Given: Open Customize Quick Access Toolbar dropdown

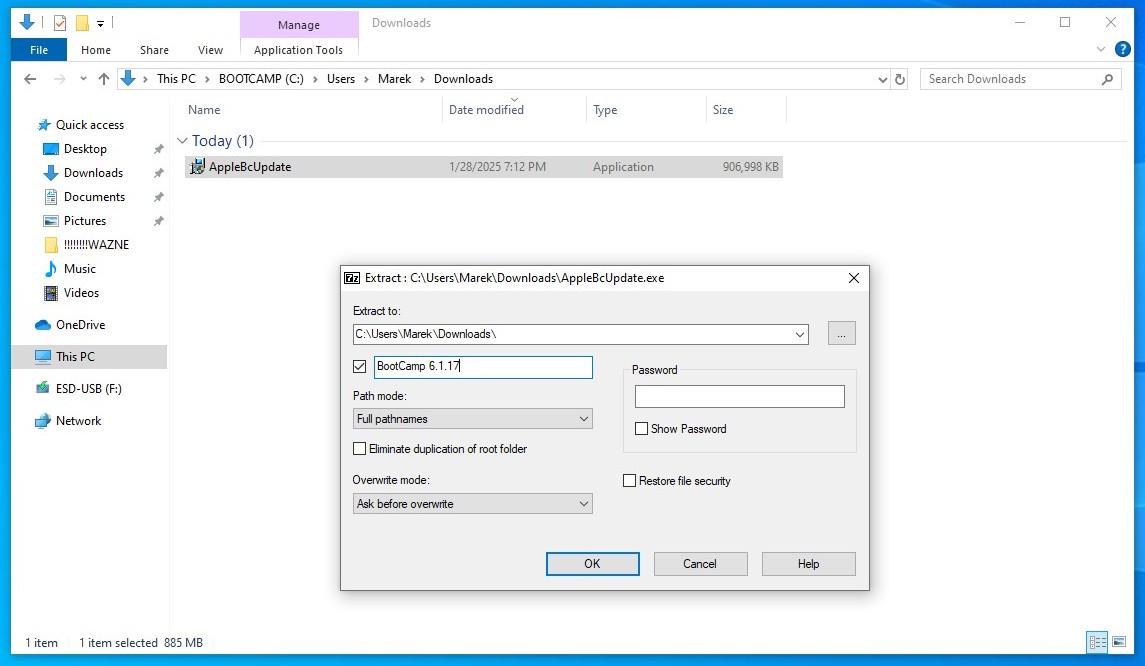Looking at the screenshot, I should tap(101, 24).
